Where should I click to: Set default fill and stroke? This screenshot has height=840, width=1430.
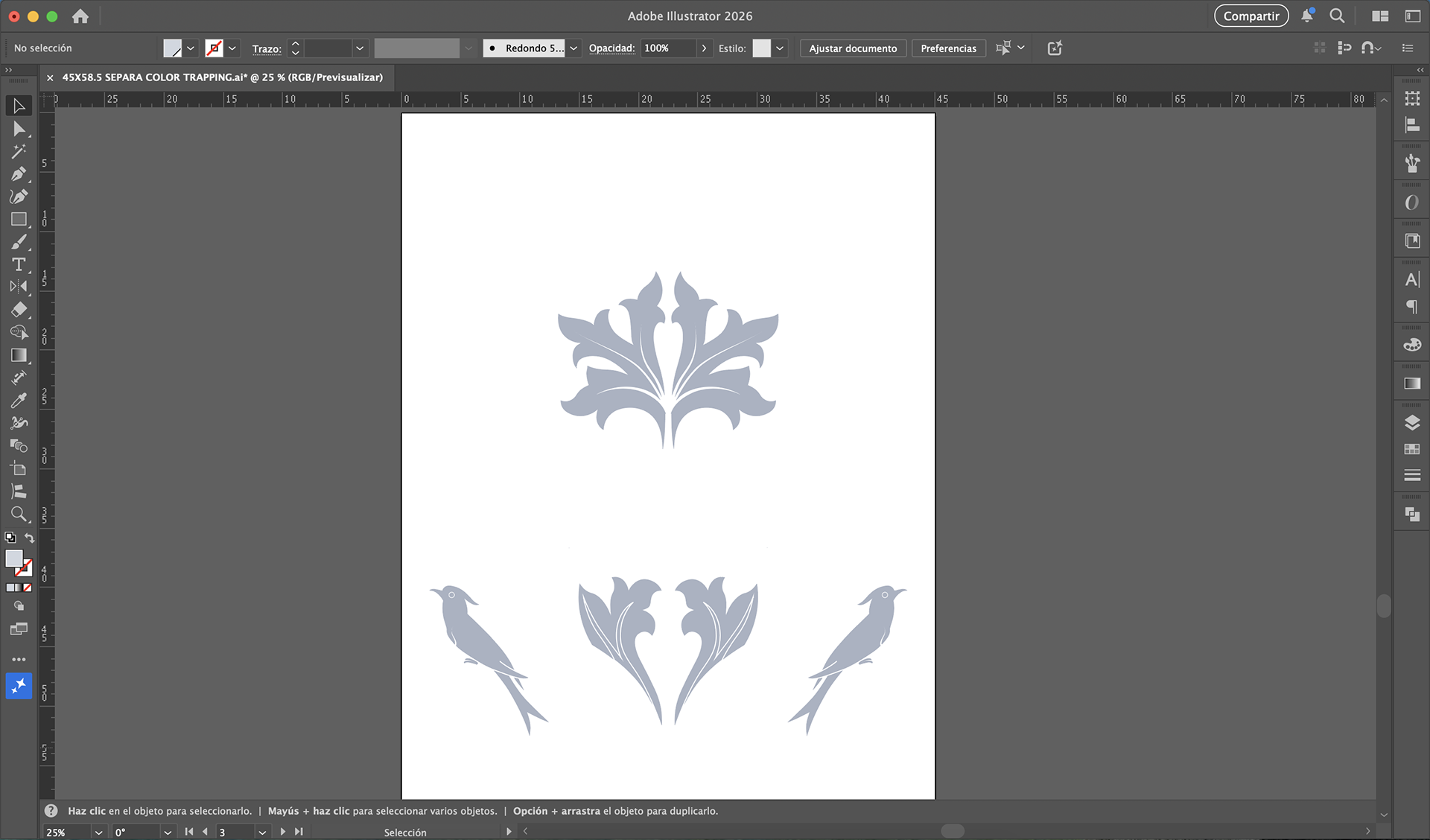pos(10,538)
